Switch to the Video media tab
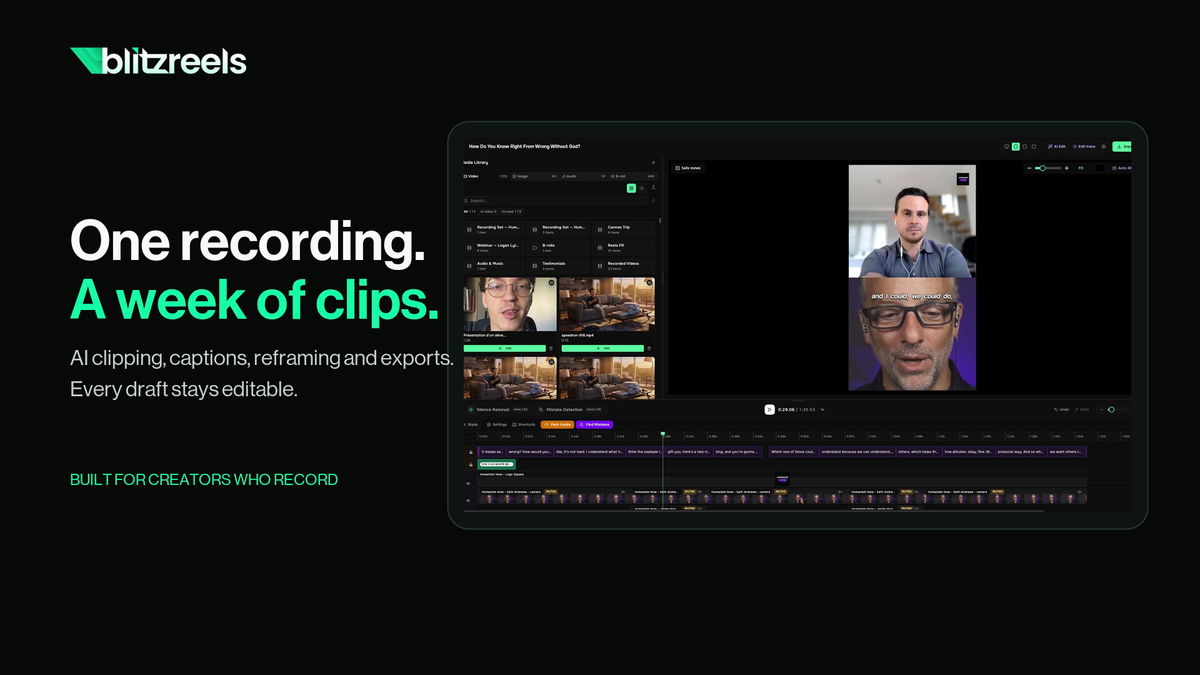This screenshot has height=675, width=1200. coord(486,176)
